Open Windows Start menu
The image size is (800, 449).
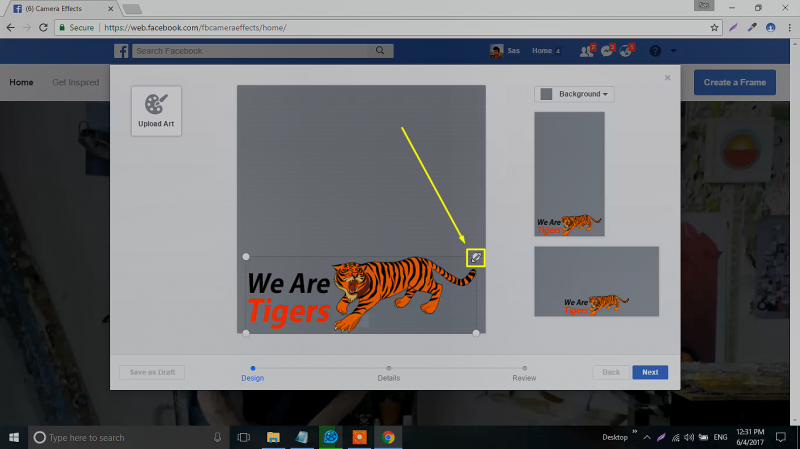[14, 437]
